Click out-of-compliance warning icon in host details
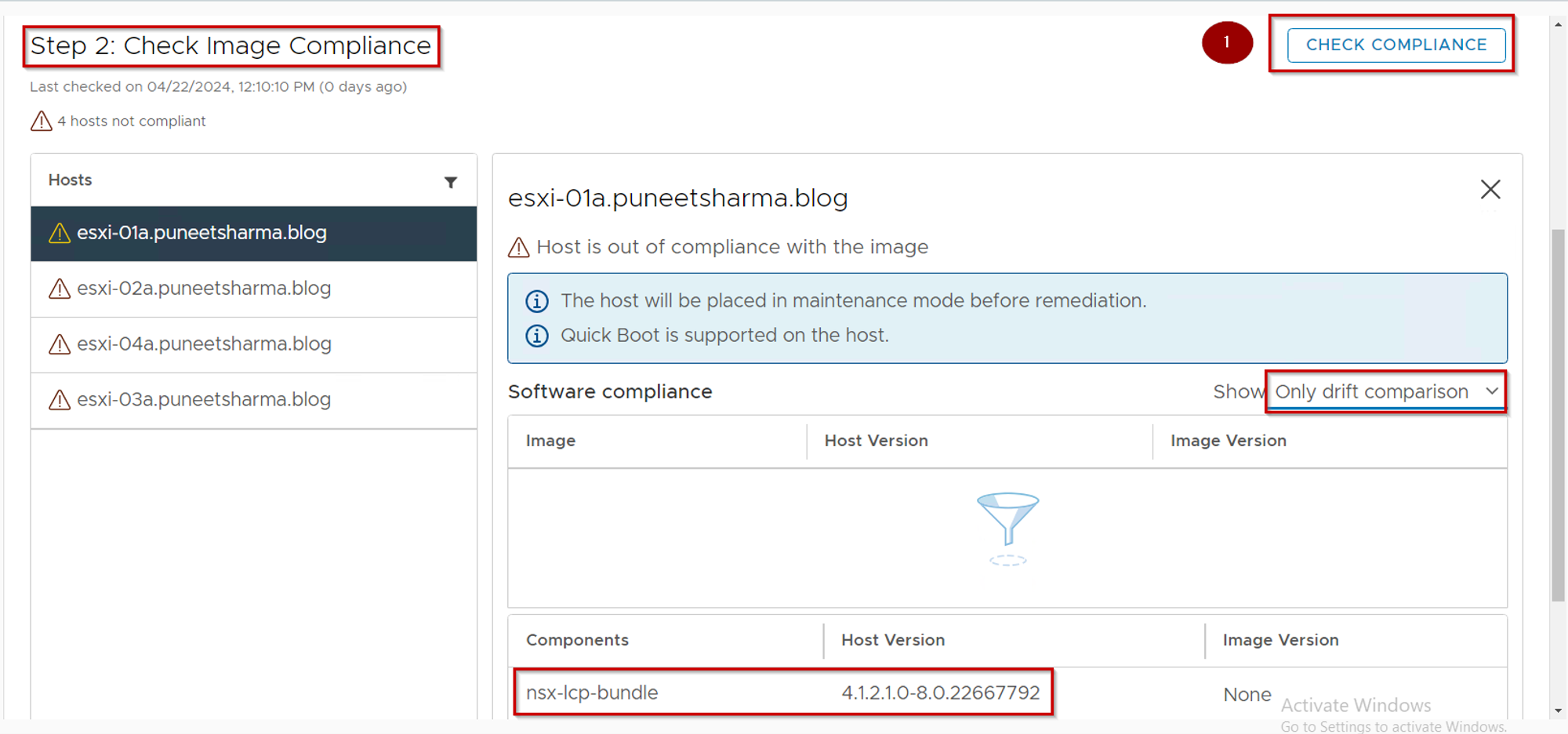The width and height of the screenshot is (1568, 734). tap(519, 248)
